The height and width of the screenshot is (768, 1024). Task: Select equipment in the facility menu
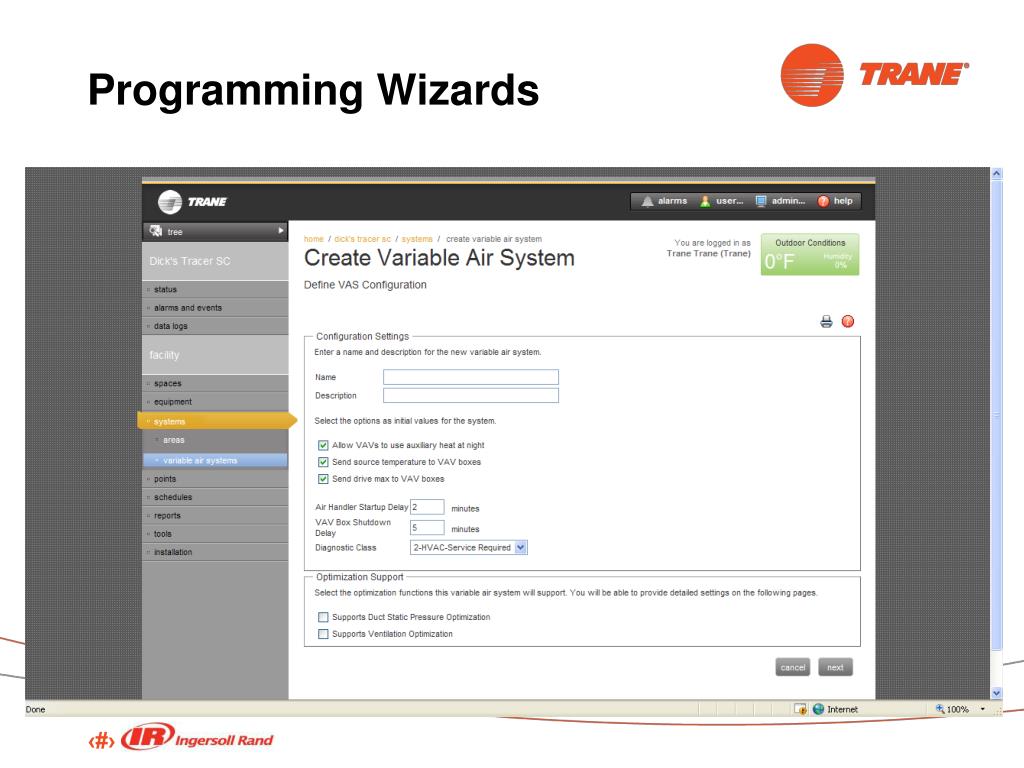pyautogui.click(x=215, y=402)
